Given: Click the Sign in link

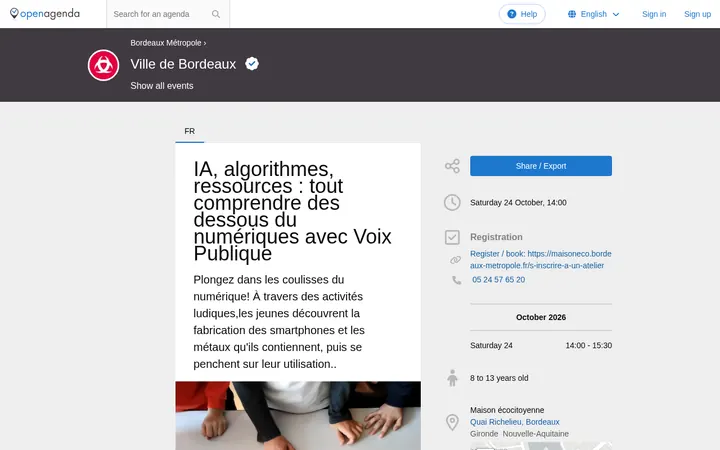Looking at the screenshot, I should 654,14.
